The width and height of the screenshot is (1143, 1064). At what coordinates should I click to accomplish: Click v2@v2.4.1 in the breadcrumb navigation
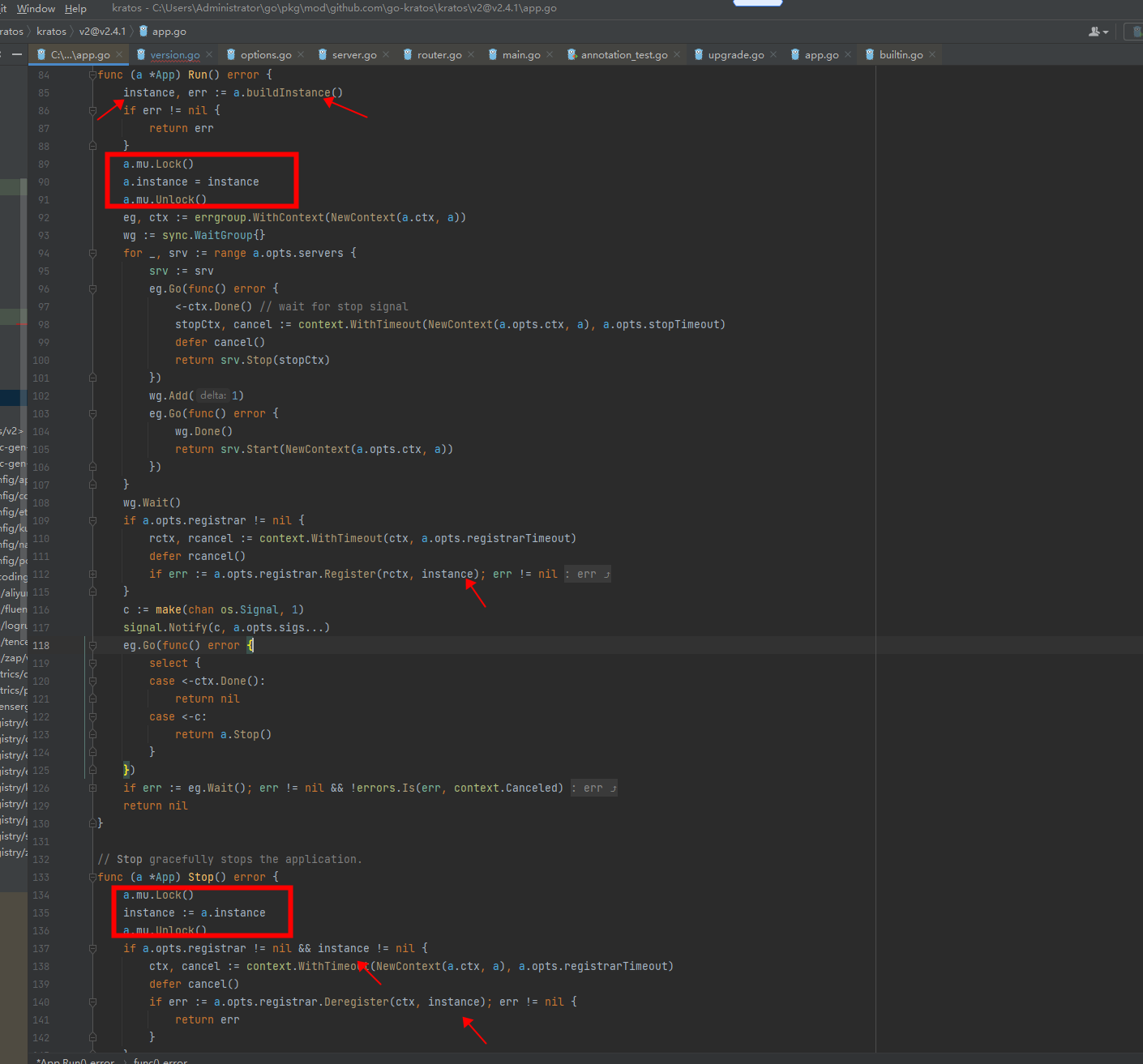[x=103, y=32]
